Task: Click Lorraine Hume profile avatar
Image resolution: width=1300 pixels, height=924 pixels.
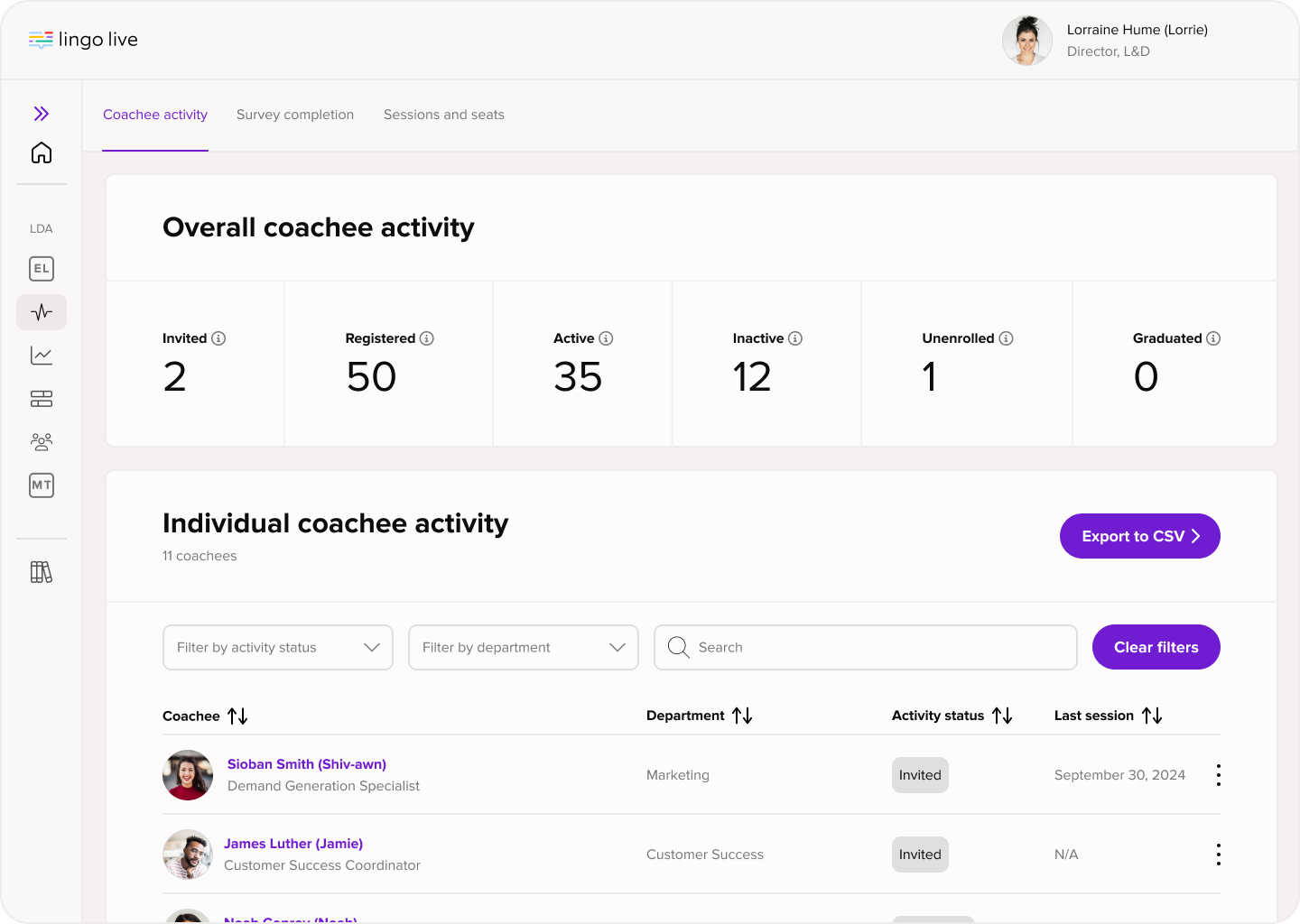Action: [x=1027, y=41]
